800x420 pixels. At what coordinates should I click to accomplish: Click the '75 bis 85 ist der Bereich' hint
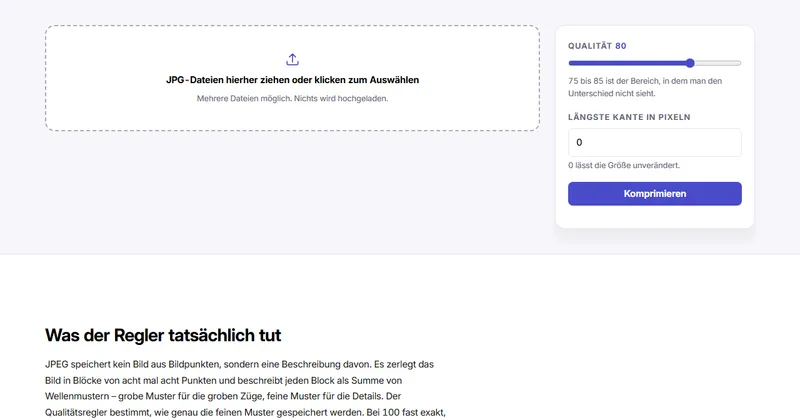click(645, 87)
